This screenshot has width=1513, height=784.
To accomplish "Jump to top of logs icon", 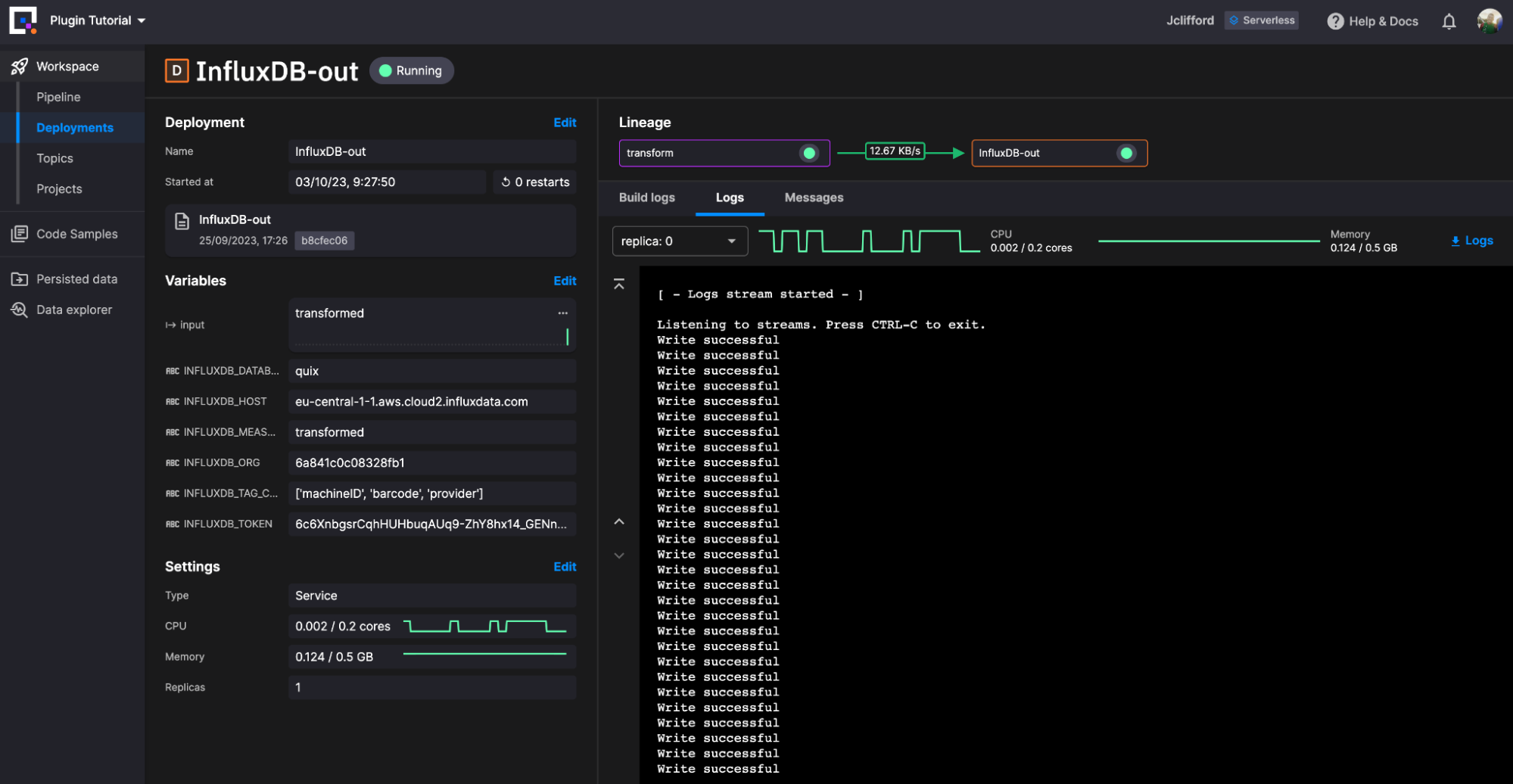I will pyautogui.click(x=619, y=285).
